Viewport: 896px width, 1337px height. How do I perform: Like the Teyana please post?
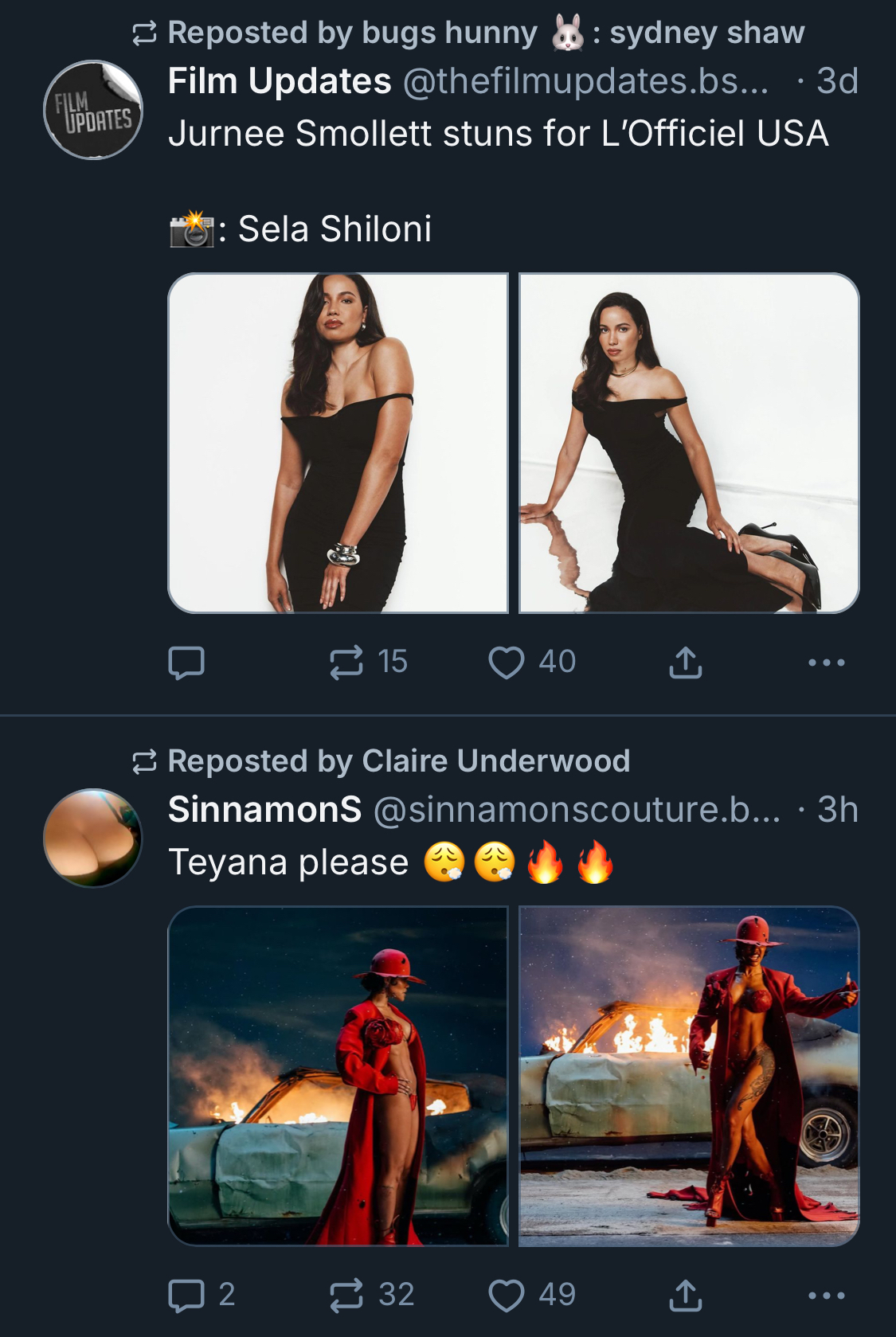[x=507, y=1296]
